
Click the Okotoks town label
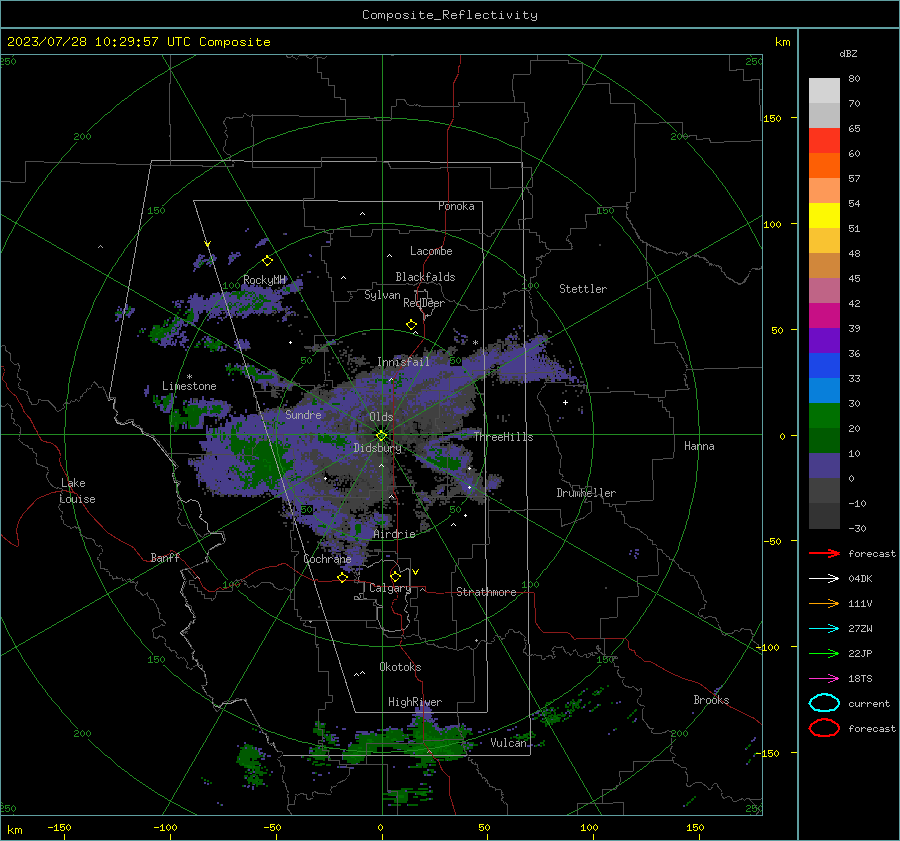click(400, 667)
